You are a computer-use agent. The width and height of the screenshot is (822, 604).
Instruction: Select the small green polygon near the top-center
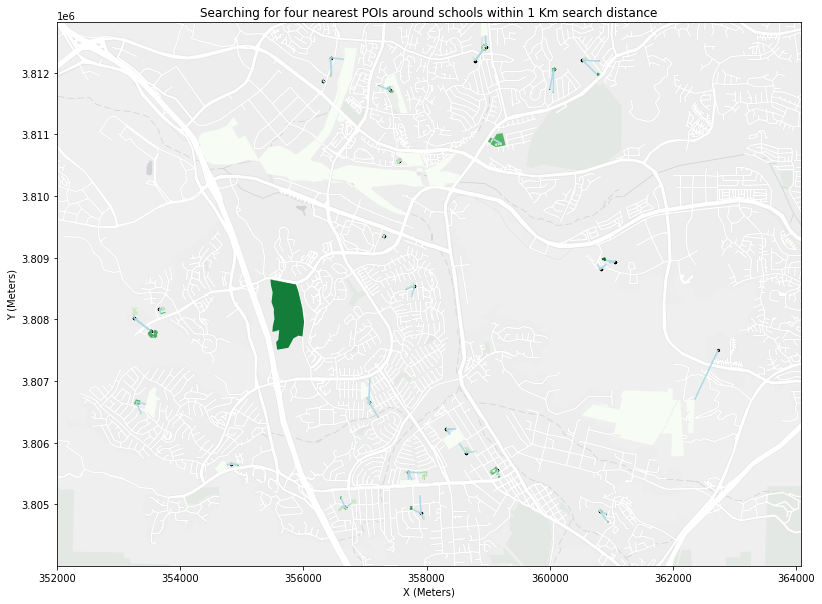[498, 139]
